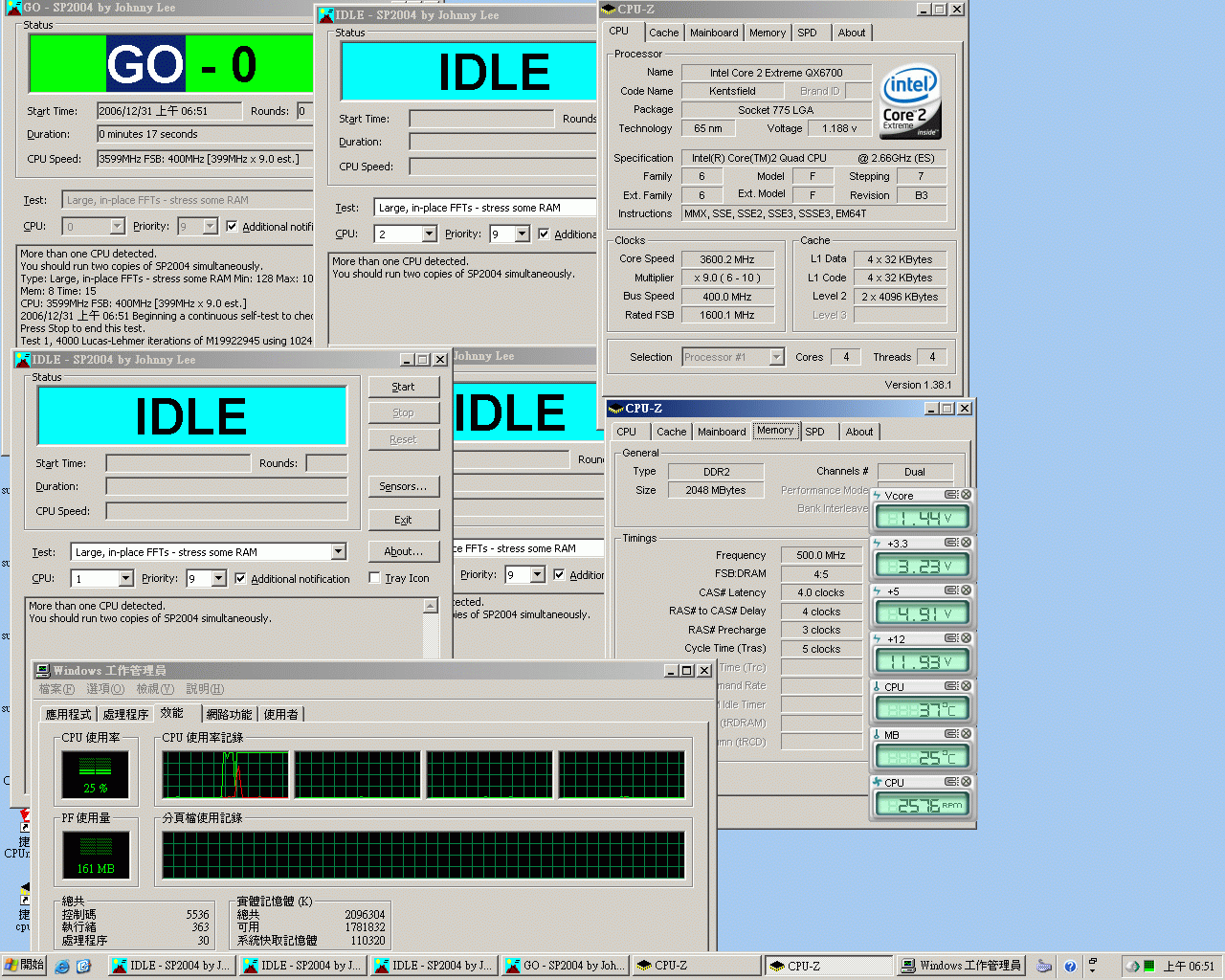Toggle Additional notification in GO window
The height and width of the screenshot is (980, 1225).
[x=232, y=226]
